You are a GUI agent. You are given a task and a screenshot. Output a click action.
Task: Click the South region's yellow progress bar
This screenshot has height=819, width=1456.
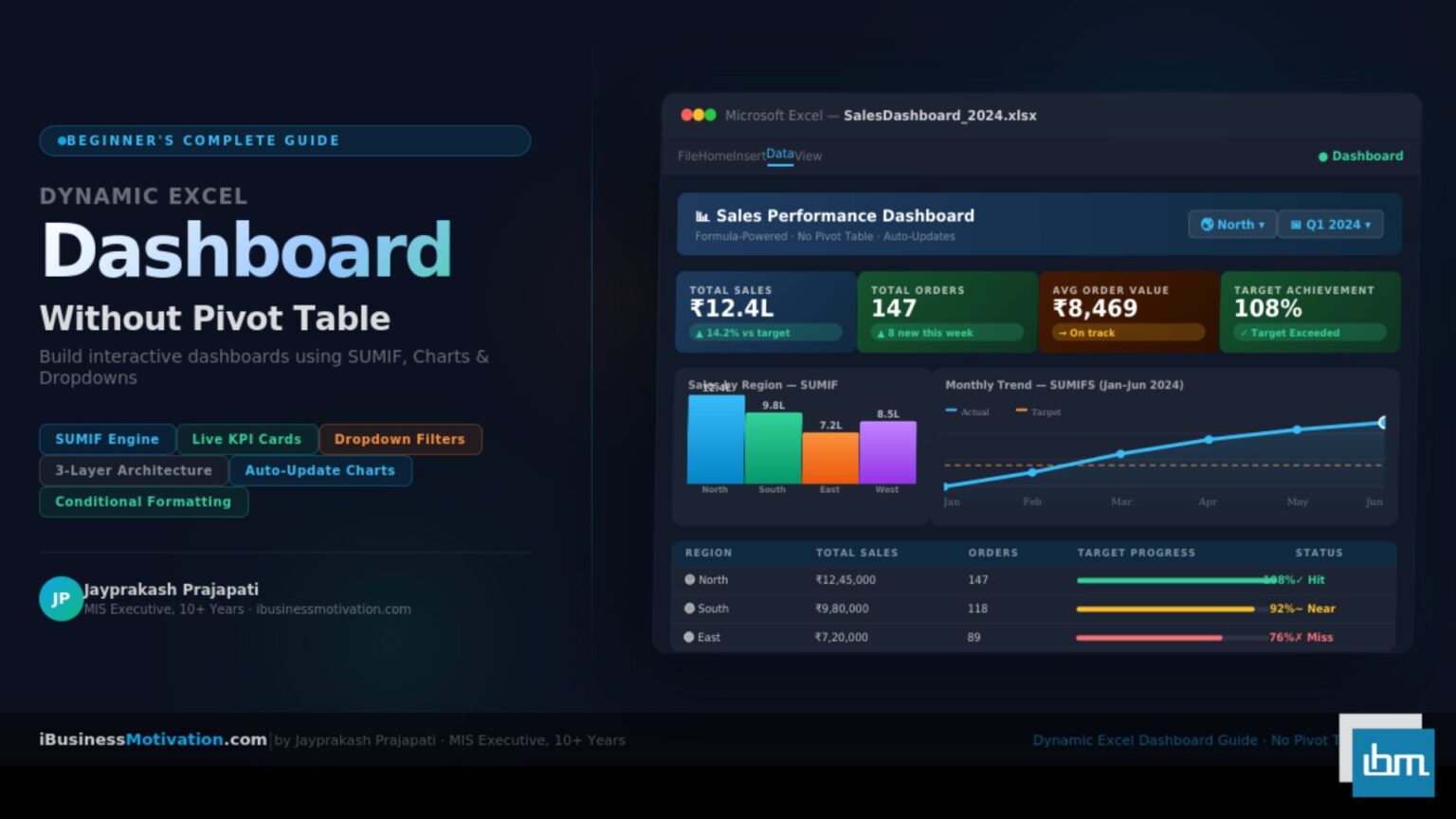(x=1166, y=609)
